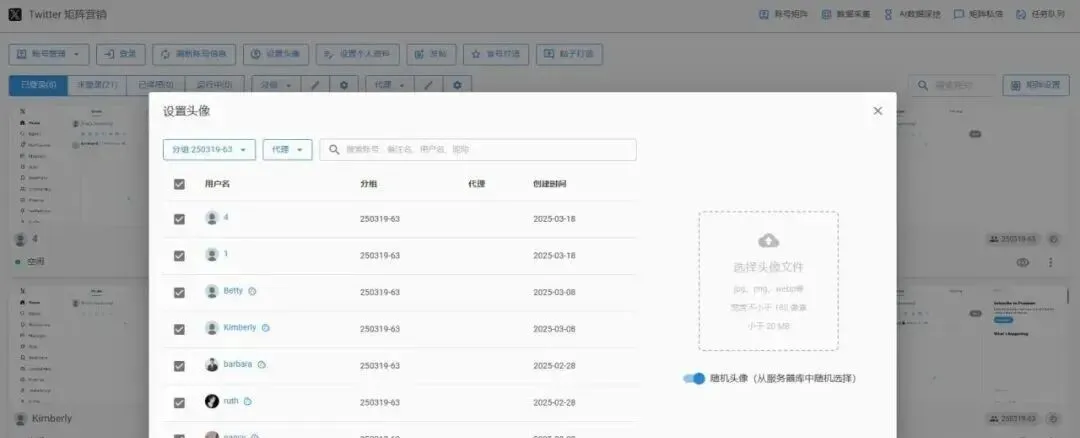Open the 矩阵设置 button at top right

[1036, 85]
